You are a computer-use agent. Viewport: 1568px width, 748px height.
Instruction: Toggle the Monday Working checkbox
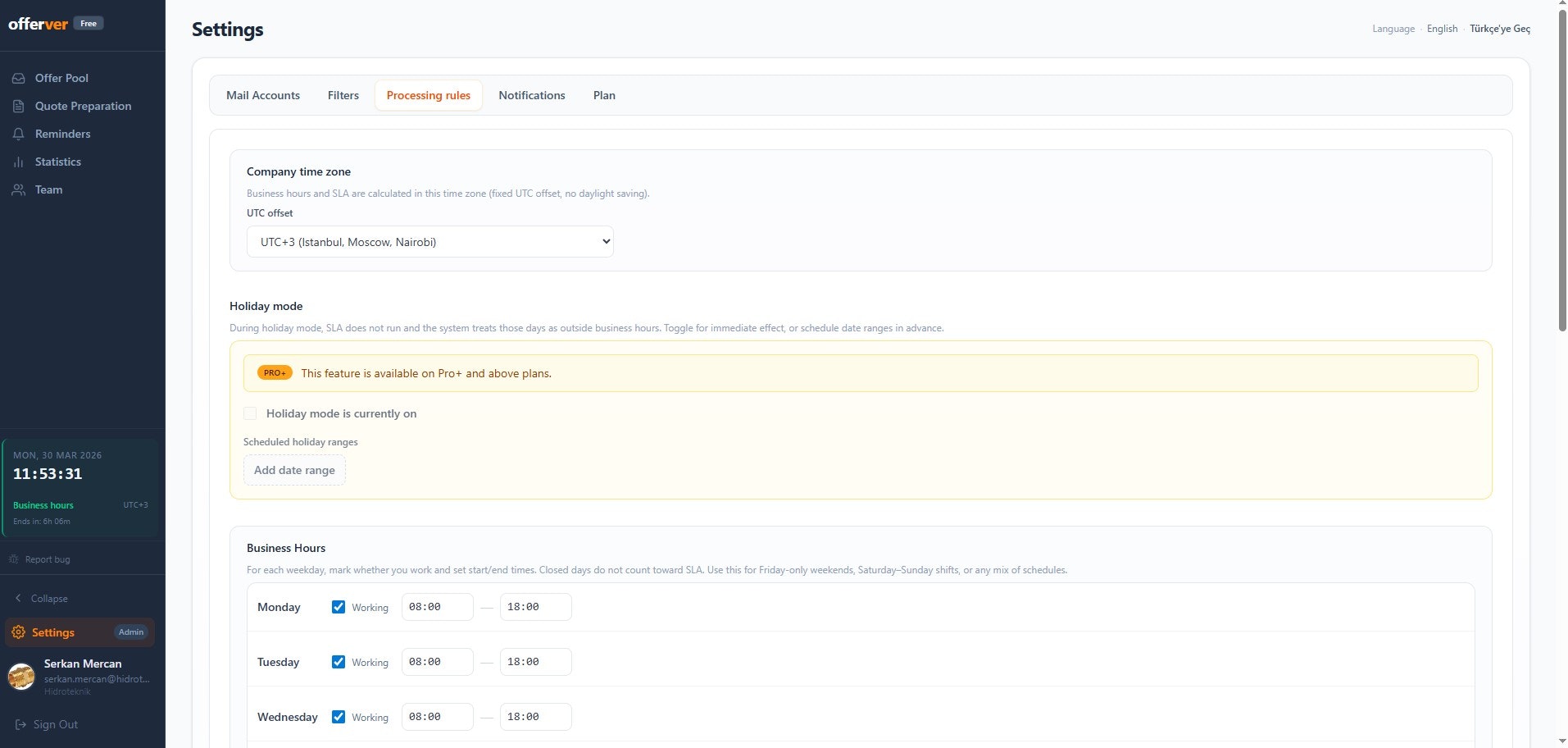(x=339, y=607)
